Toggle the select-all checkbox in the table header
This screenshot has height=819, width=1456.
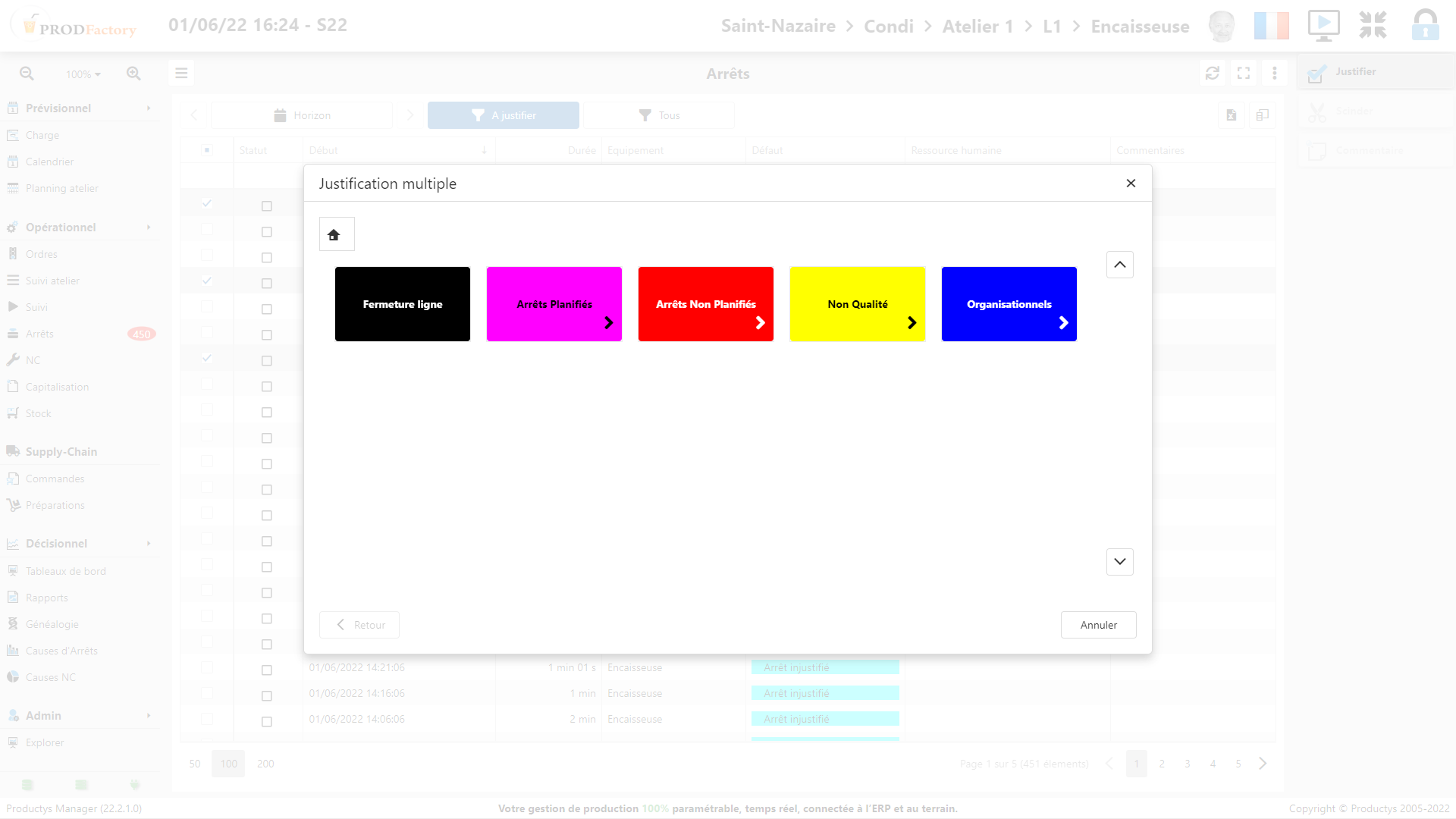pyautogui.click(x=207, y=149)
